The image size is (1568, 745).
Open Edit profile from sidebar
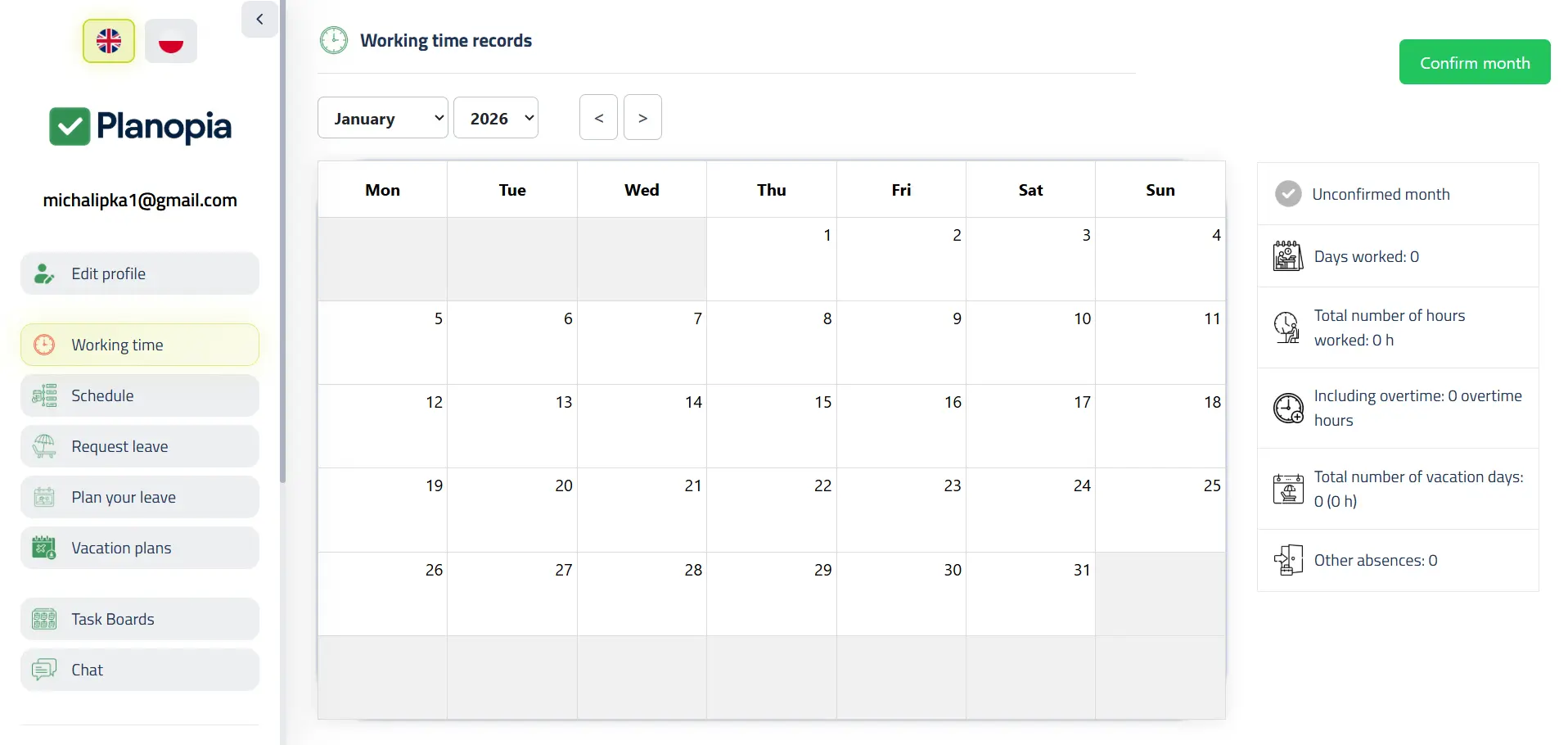[140, 273]
